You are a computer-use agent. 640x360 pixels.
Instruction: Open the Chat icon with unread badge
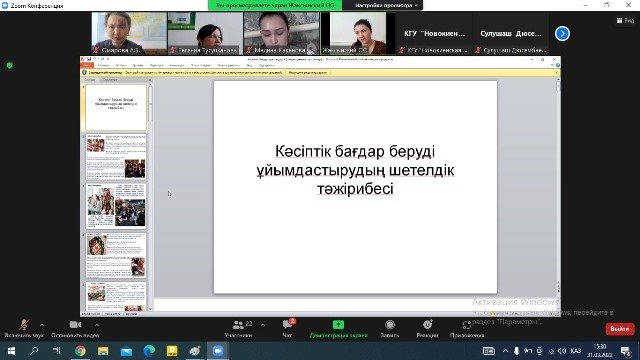click(x=288, y=324)
